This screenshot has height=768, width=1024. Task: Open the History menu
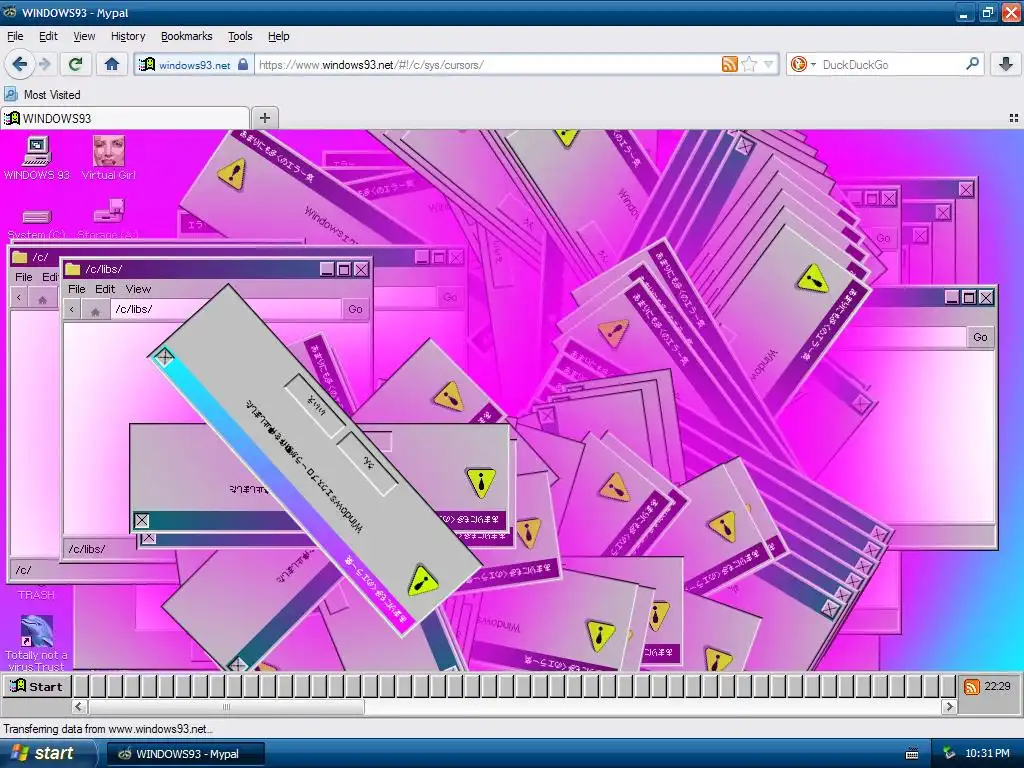coord(128,36)
